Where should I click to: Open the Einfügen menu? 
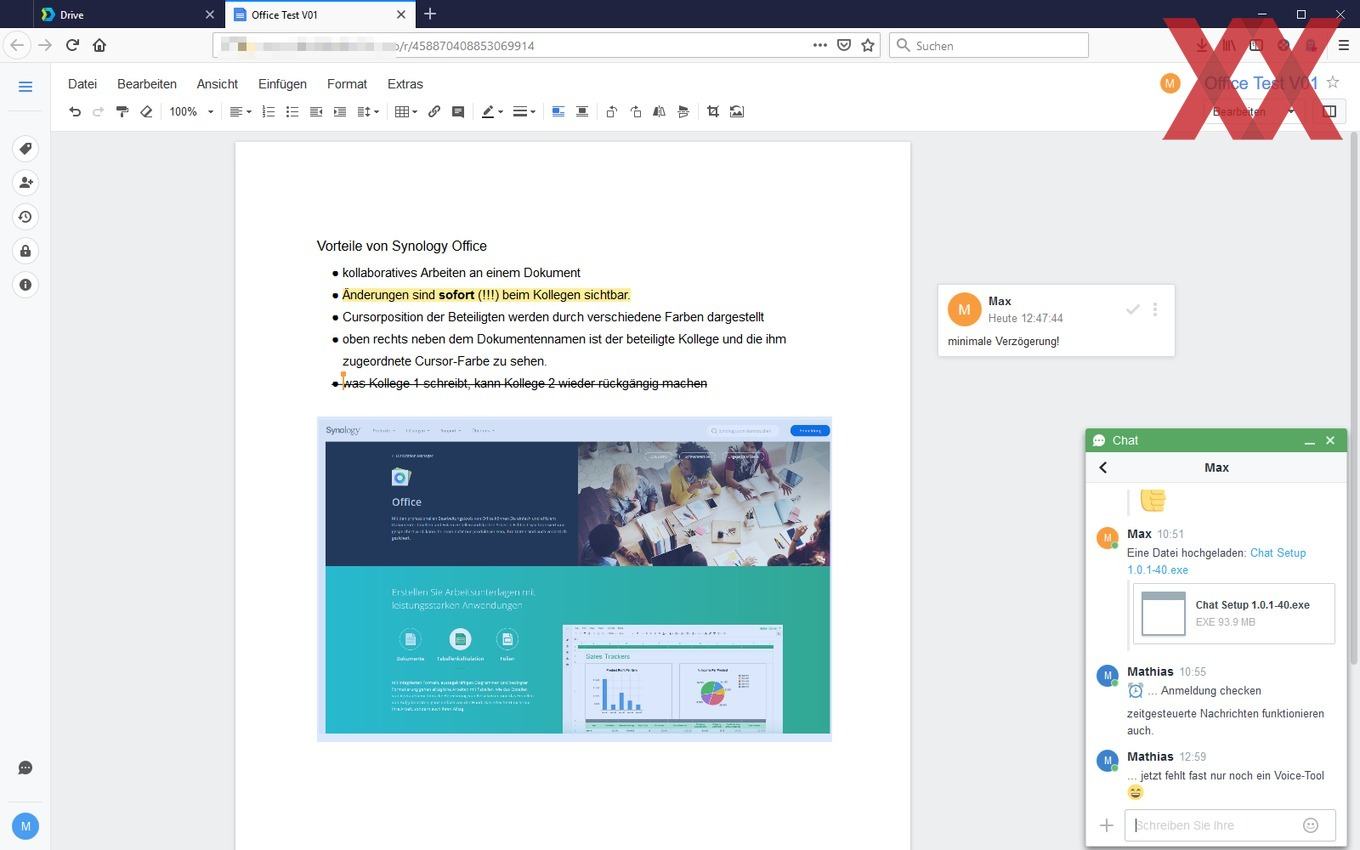pos(282,84)
